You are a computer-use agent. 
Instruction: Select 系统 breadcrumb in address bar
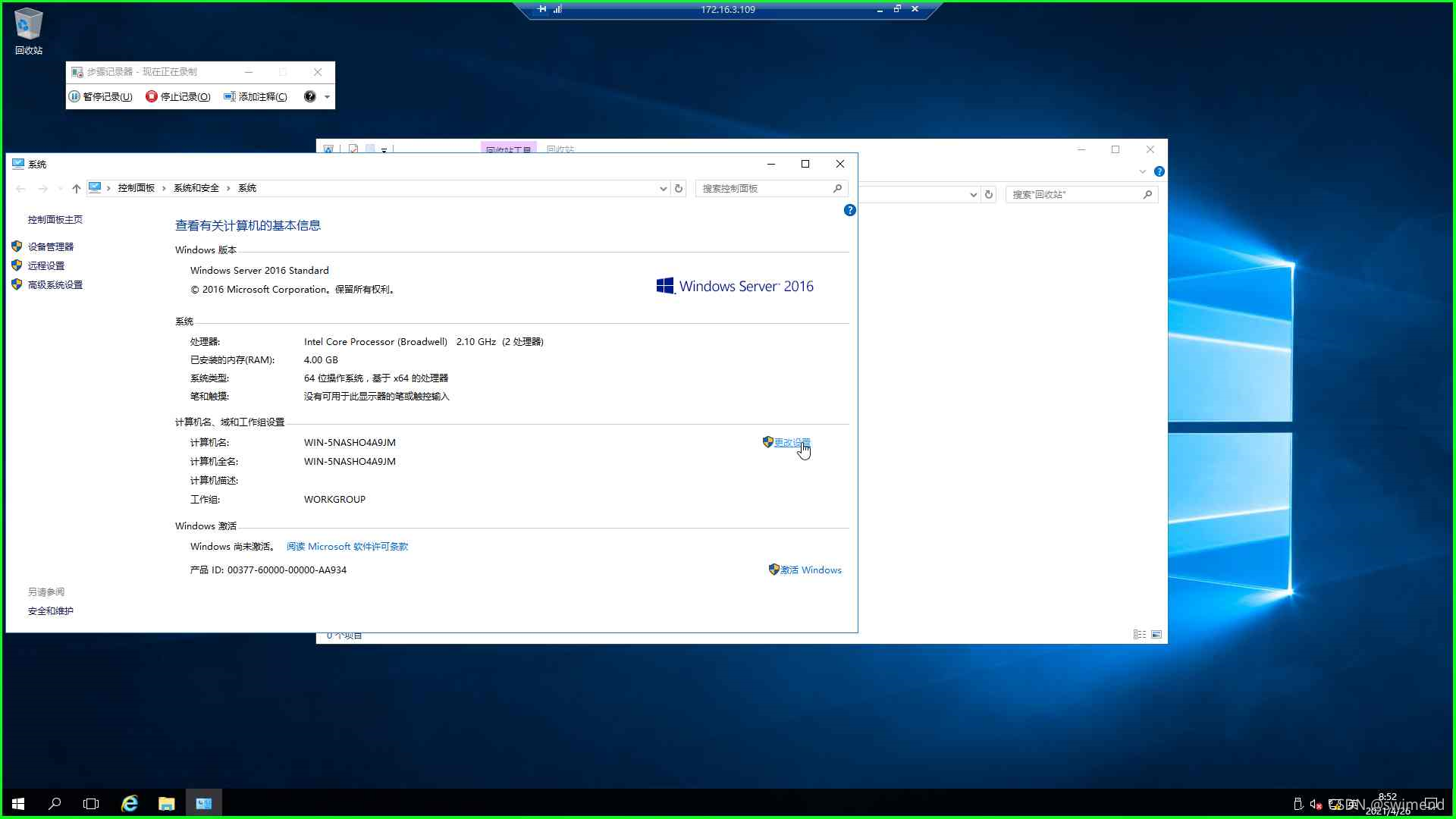point(247,188)
